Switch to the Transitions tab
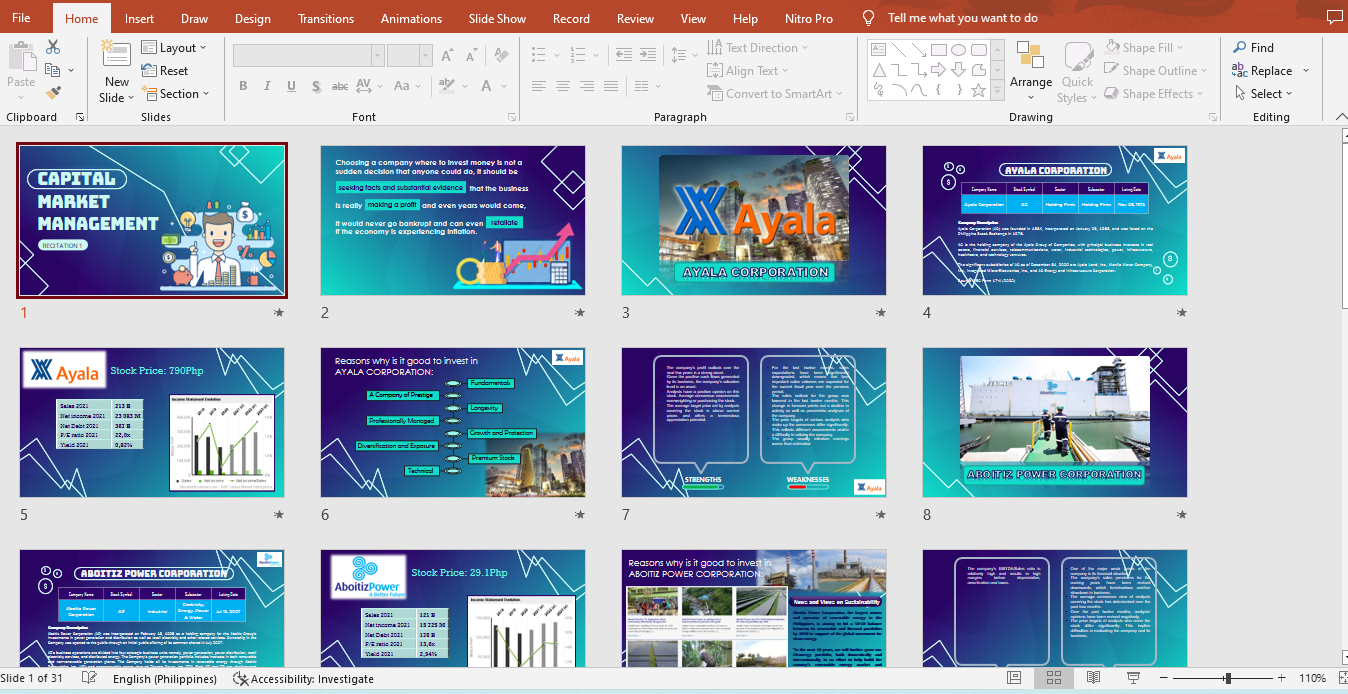Viewport: 1348px width, 694px height. click(x=326, y=18)
